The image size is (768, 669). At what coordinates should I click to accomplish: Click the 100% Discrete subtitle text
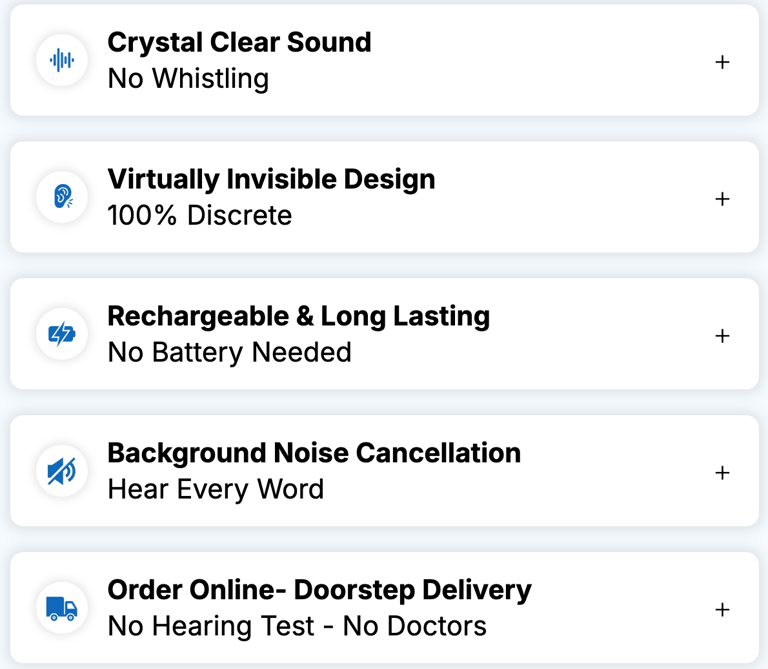[x=200, y=216]
